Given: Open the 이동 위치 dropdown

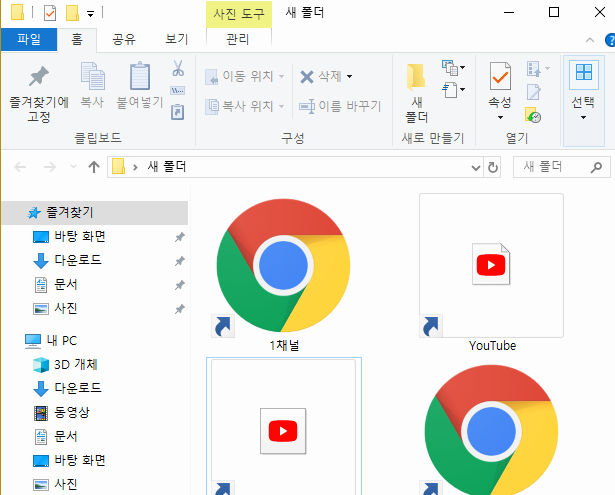Looking at the screenshot, I should point(245,76).
